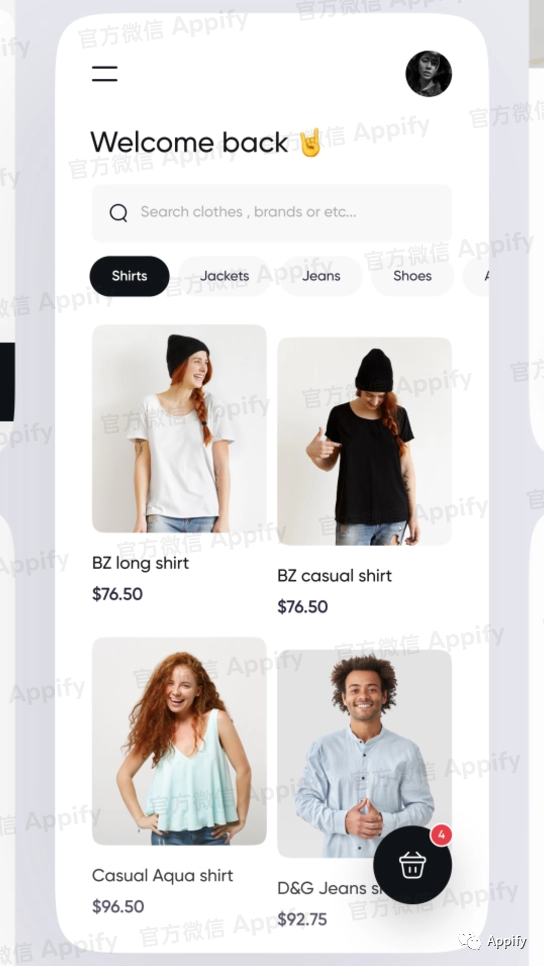
Task: Select the partially visible fifth category chip
Action: [x=476, y=276]
